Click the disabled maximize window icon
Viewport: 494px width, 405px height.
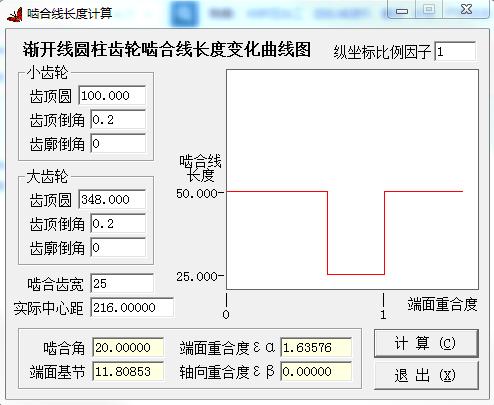(x=429, y=9)
